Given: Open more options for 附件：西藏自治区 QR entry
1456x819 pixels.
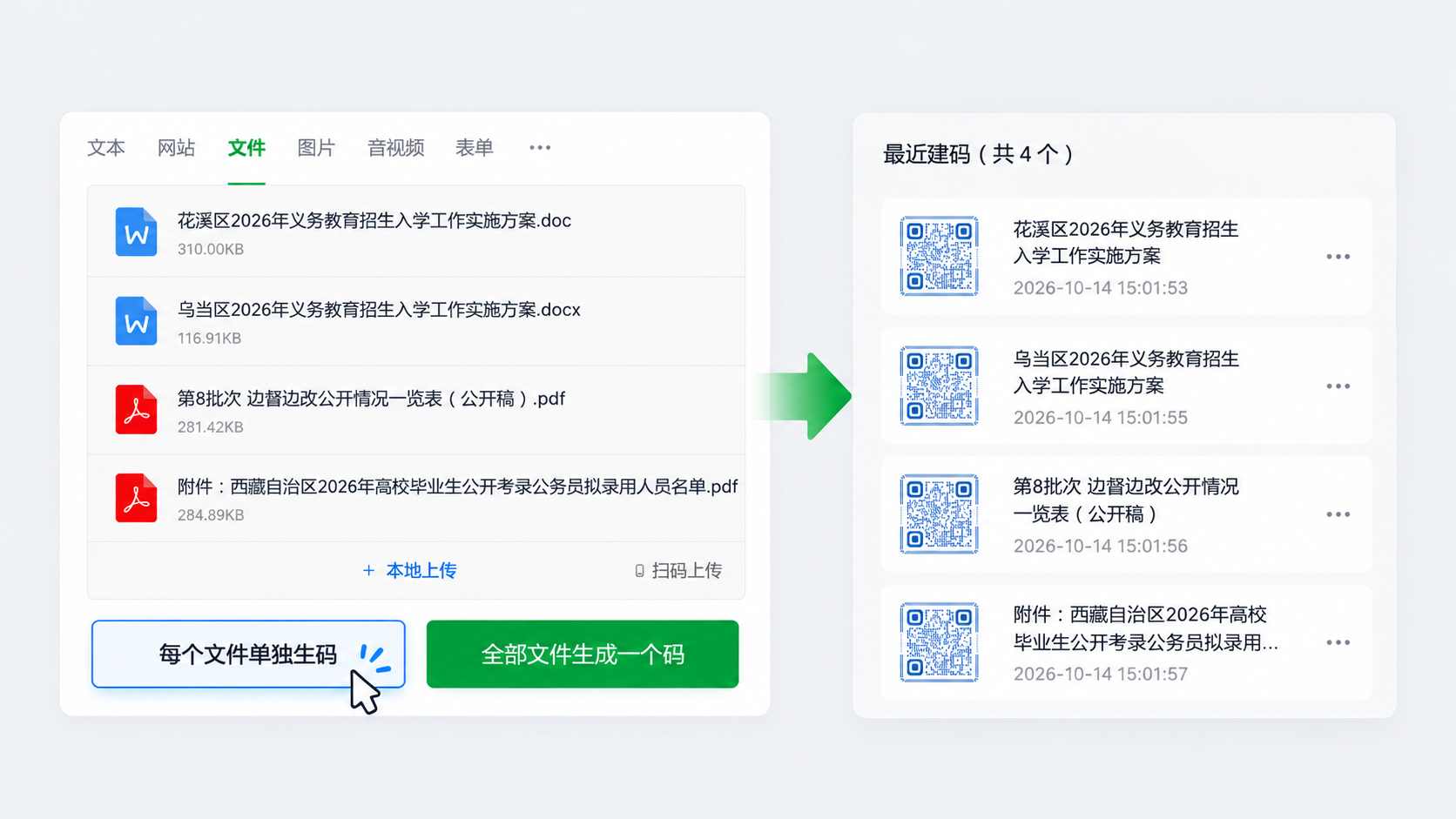Looking at the screenshot, I should pos(1338,642).
